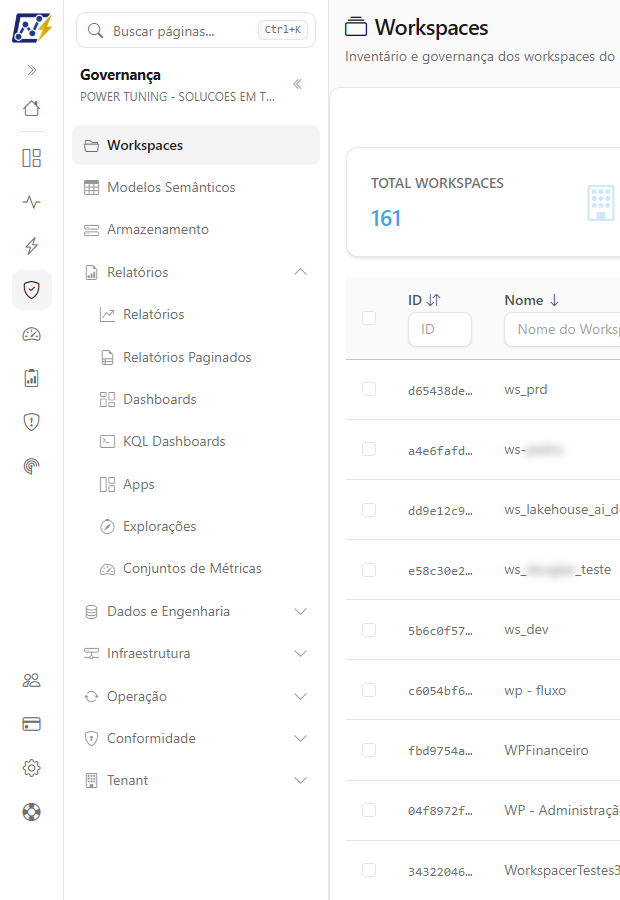Open Modelos Semânticos menu item
Image resolution: width=620 pixels, height=900 pixels.
pos(196,187)
